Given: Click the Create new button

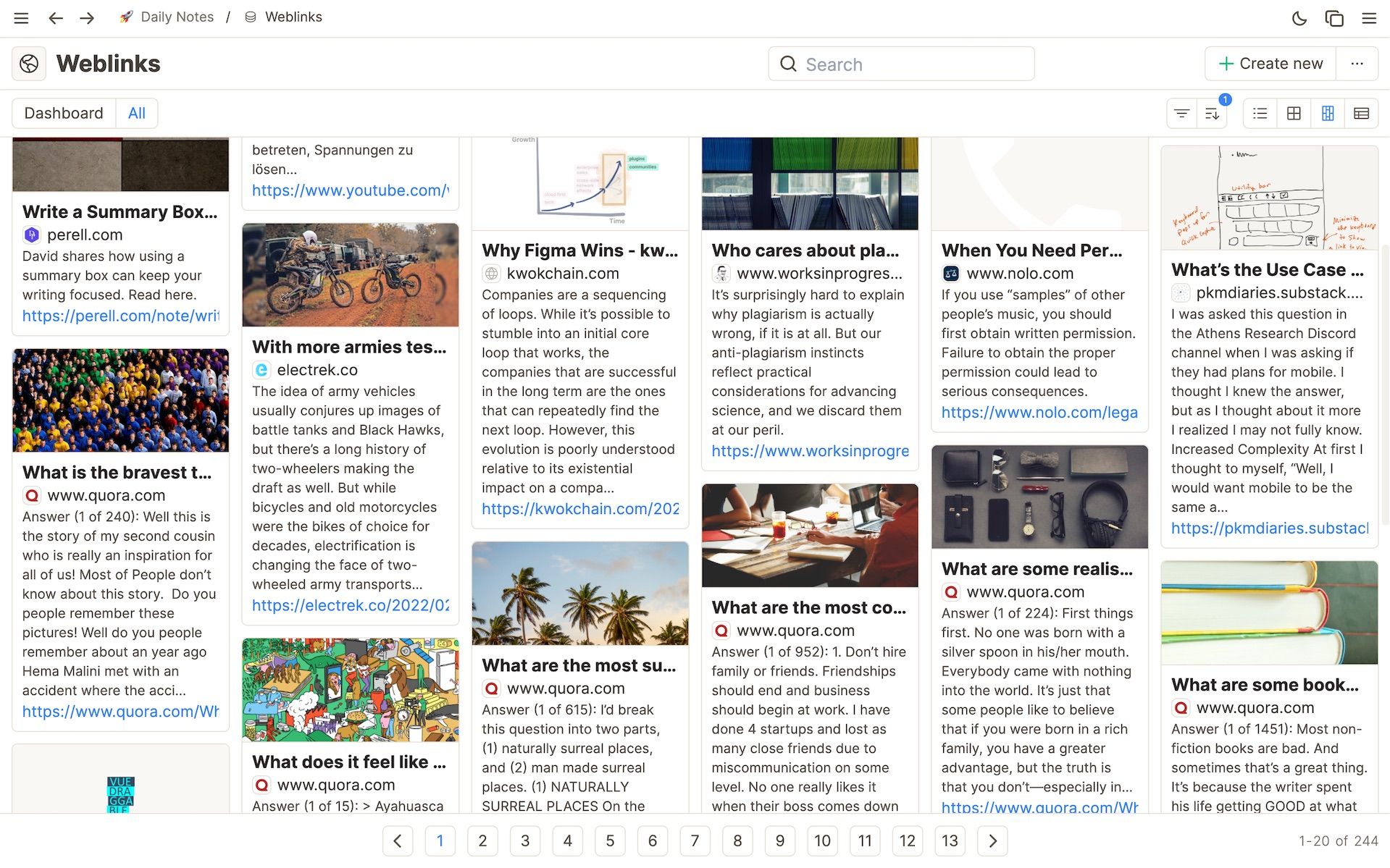Looking at the screenshot, I should (1269, 64).
